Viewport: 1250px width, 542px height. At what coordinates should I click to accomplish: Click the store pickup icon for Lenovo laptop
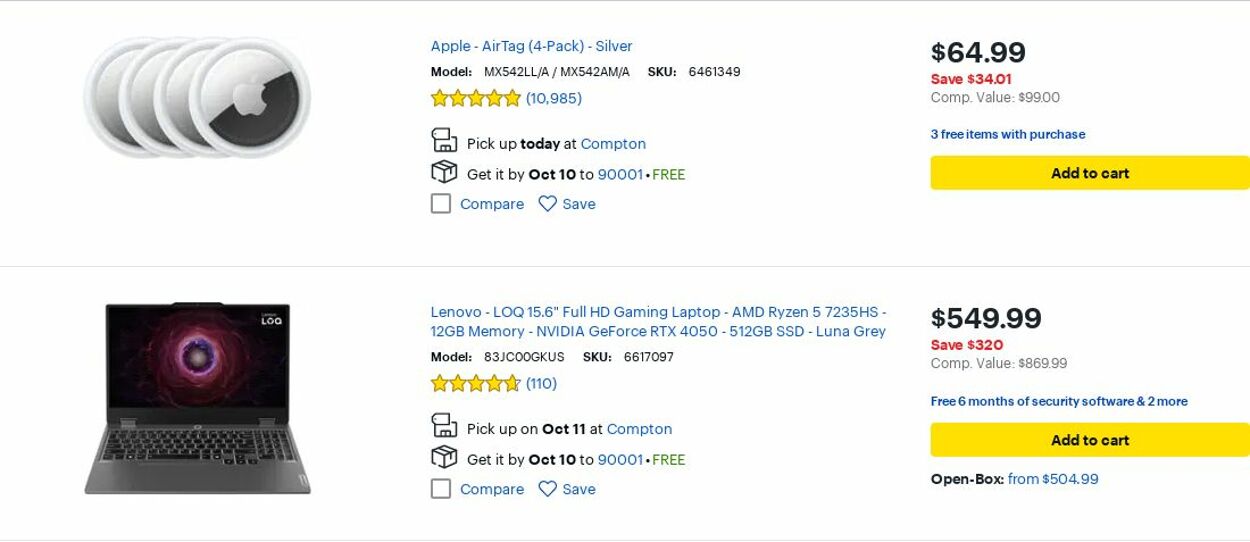click(444, 426)
